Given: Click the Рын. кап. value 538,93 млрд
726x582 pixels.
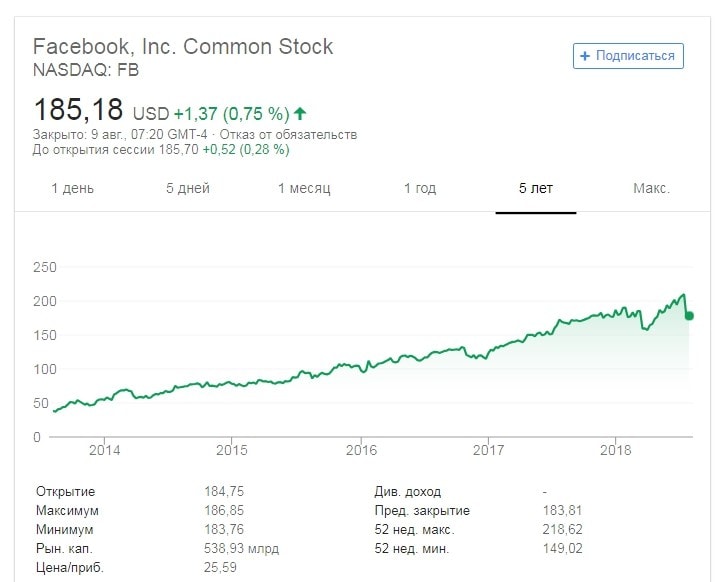Looking at the screenshot, I should click(x=241, y=549).
